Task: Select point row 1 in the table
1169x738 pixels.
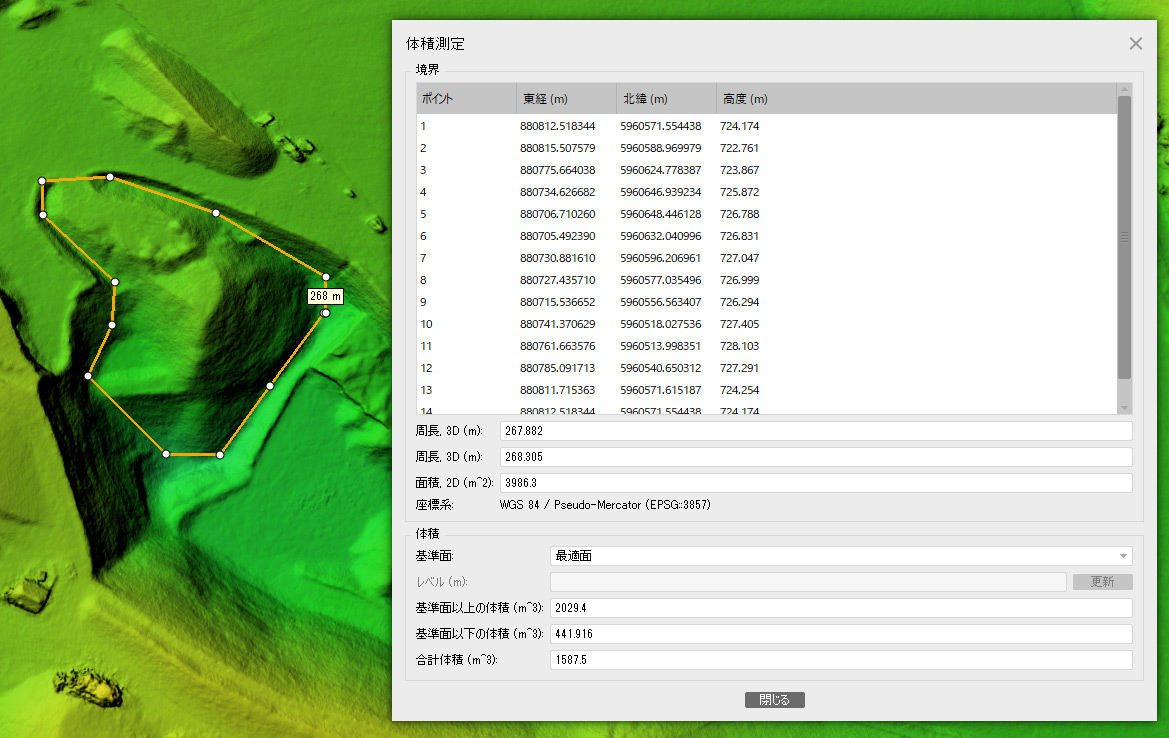Action: (x=766, y=126)
